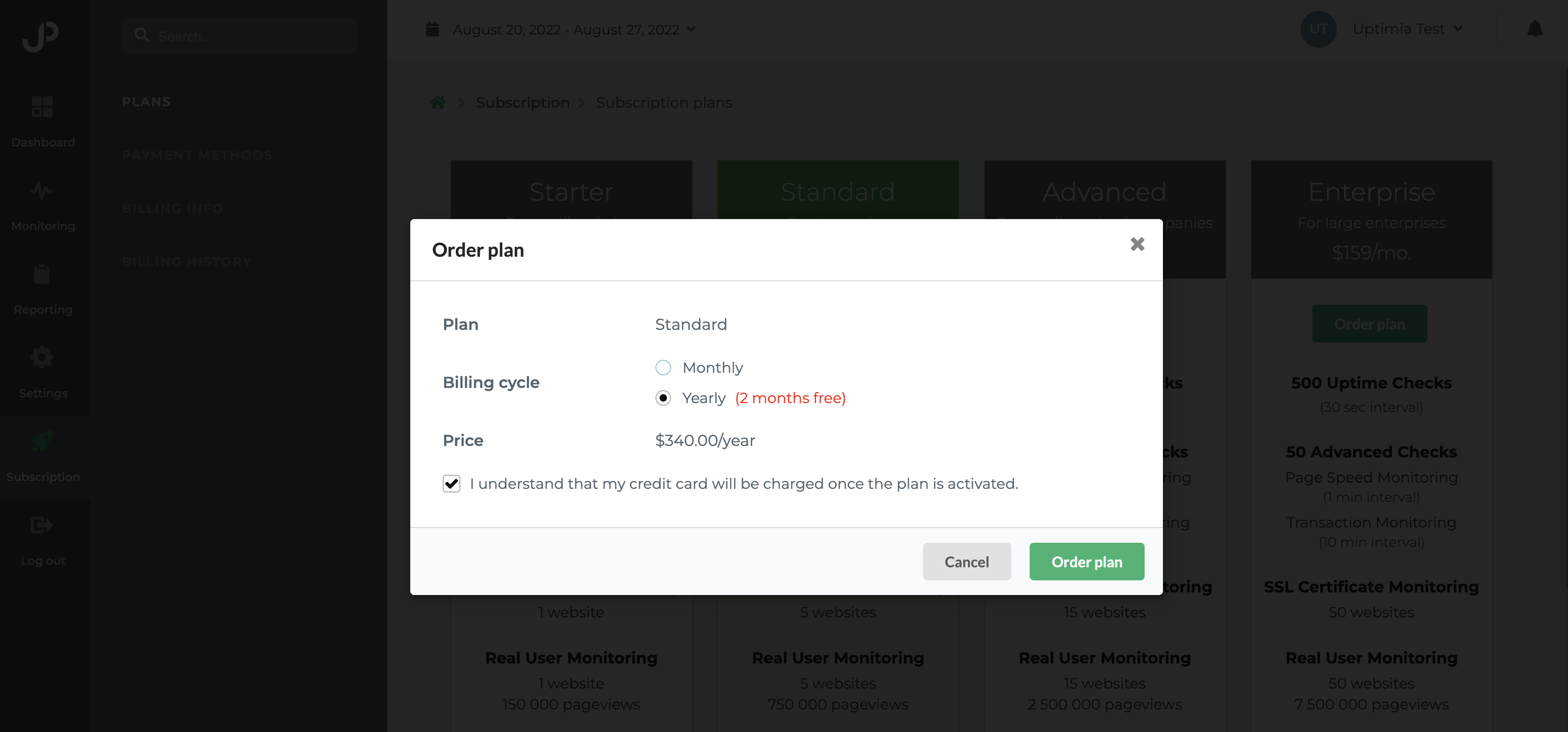Close the Order plan dialog
The height and width of the screenshot is (732, 1568).
click(1137, 244)
